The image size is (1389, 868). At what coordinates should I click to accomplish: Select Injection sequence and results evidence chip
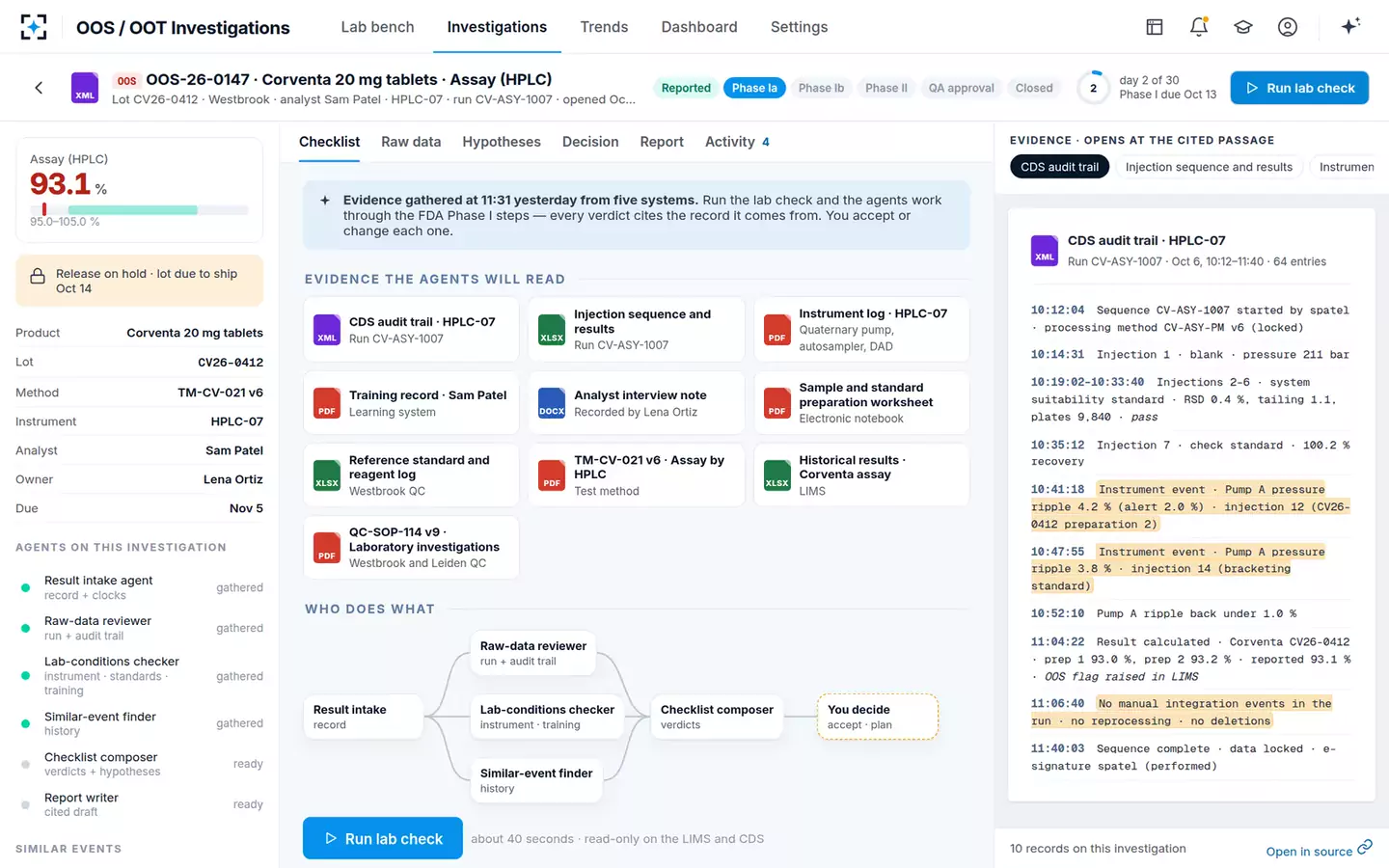point(1209,167)
